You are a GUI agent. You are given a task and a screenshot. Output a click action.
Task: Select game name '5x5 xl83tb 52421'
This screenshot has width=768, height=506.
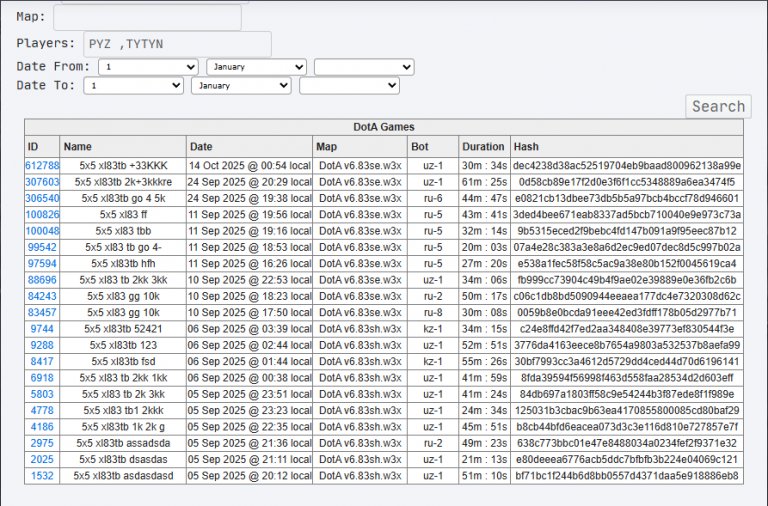coord(123,329)
